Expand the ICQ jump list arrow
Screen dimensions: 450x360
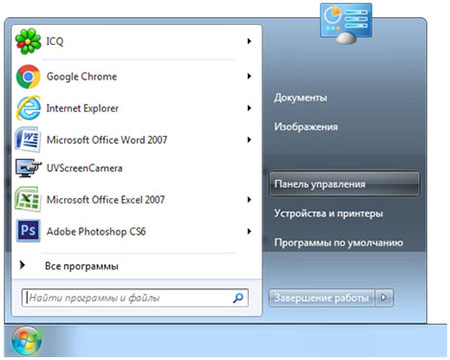coord(249,41)
